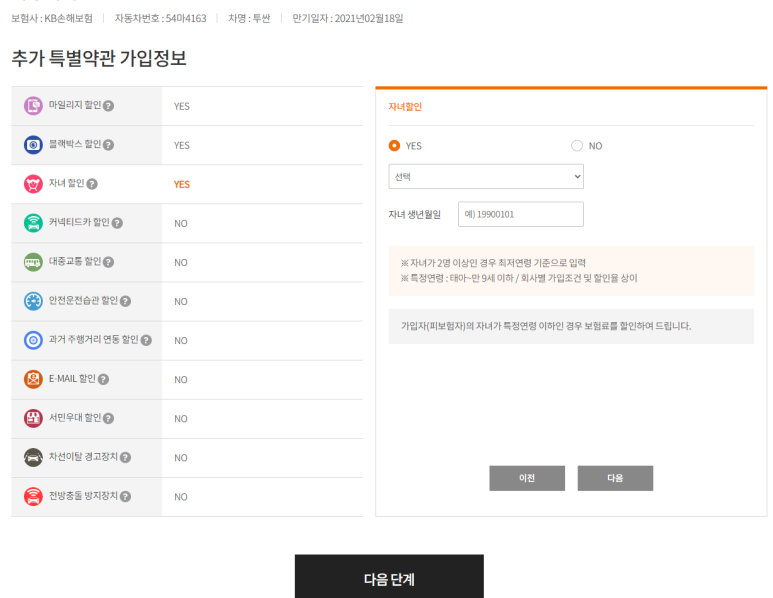The image size is (773, 598).
Task: Click the 커넥티드카 할인 green icon
Action: [x=33, y=223]
